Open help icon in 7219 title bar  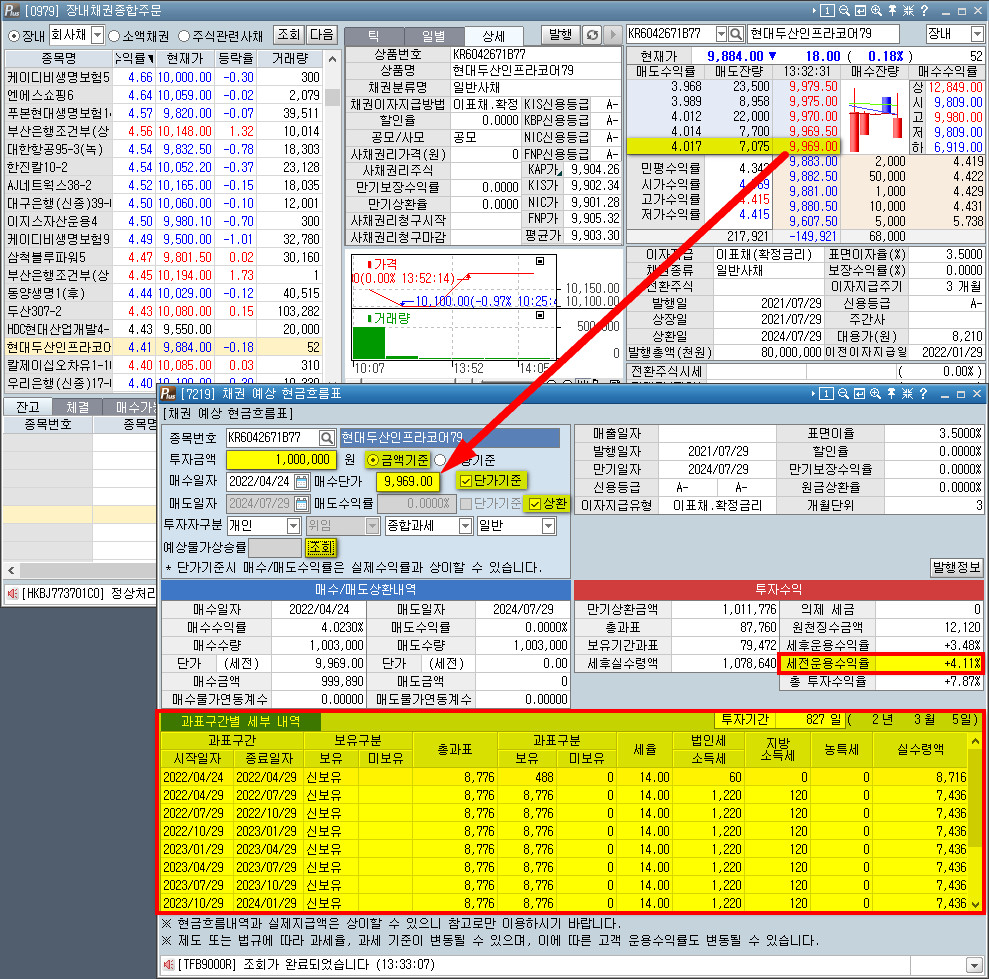[x=923, y=394]
